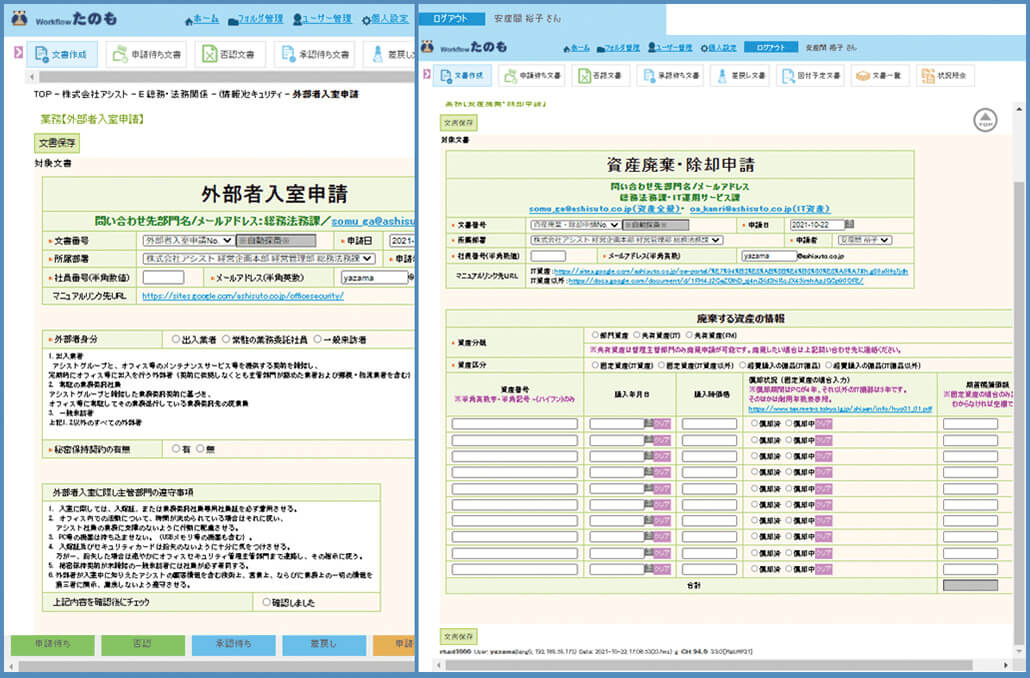Select 常駐の業務委託社員 radio button
The height and width of the screenshot is (678, 1030).
tap(226, 339)
